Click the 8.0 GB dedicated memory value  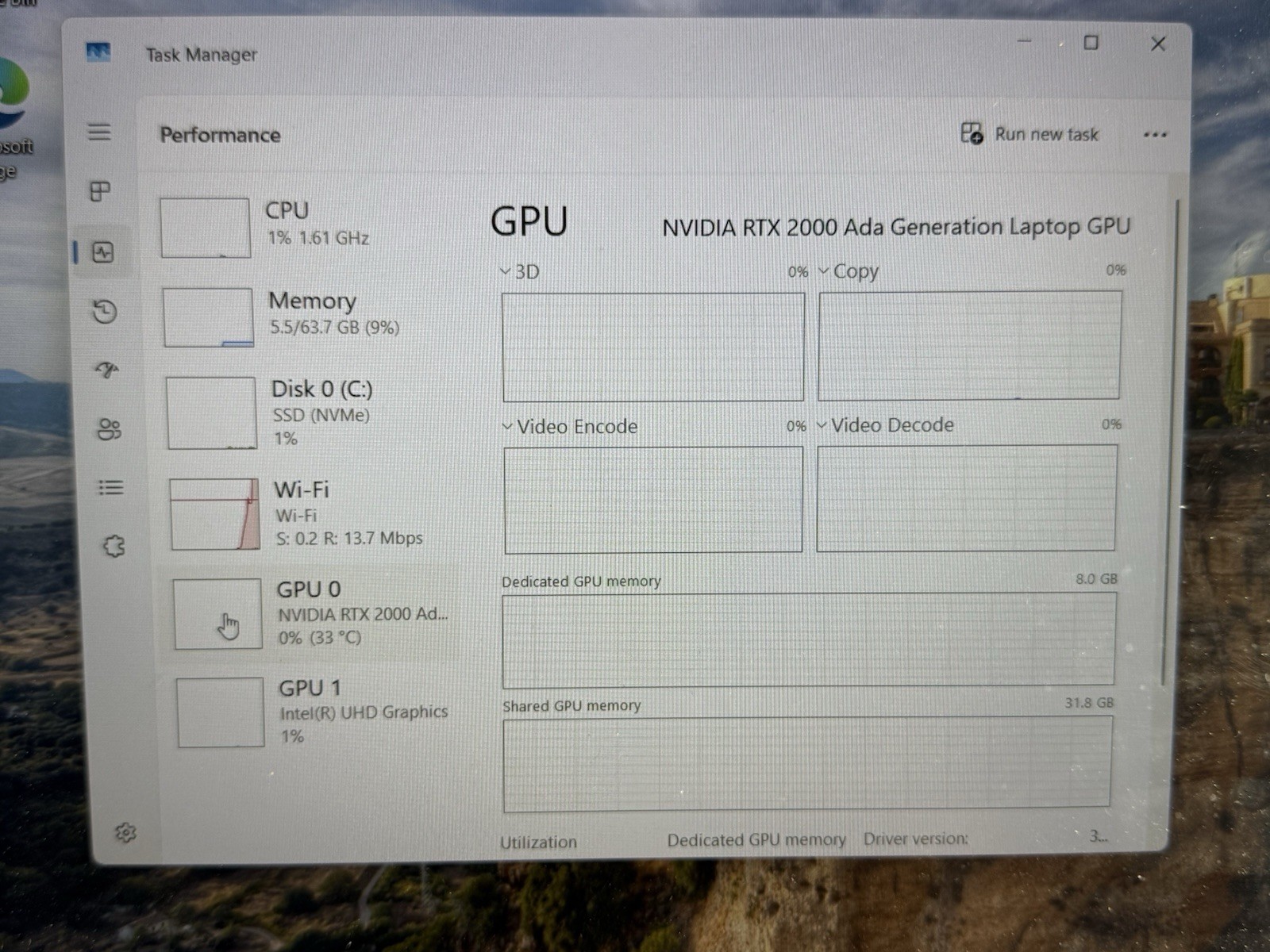[1096, 579]
